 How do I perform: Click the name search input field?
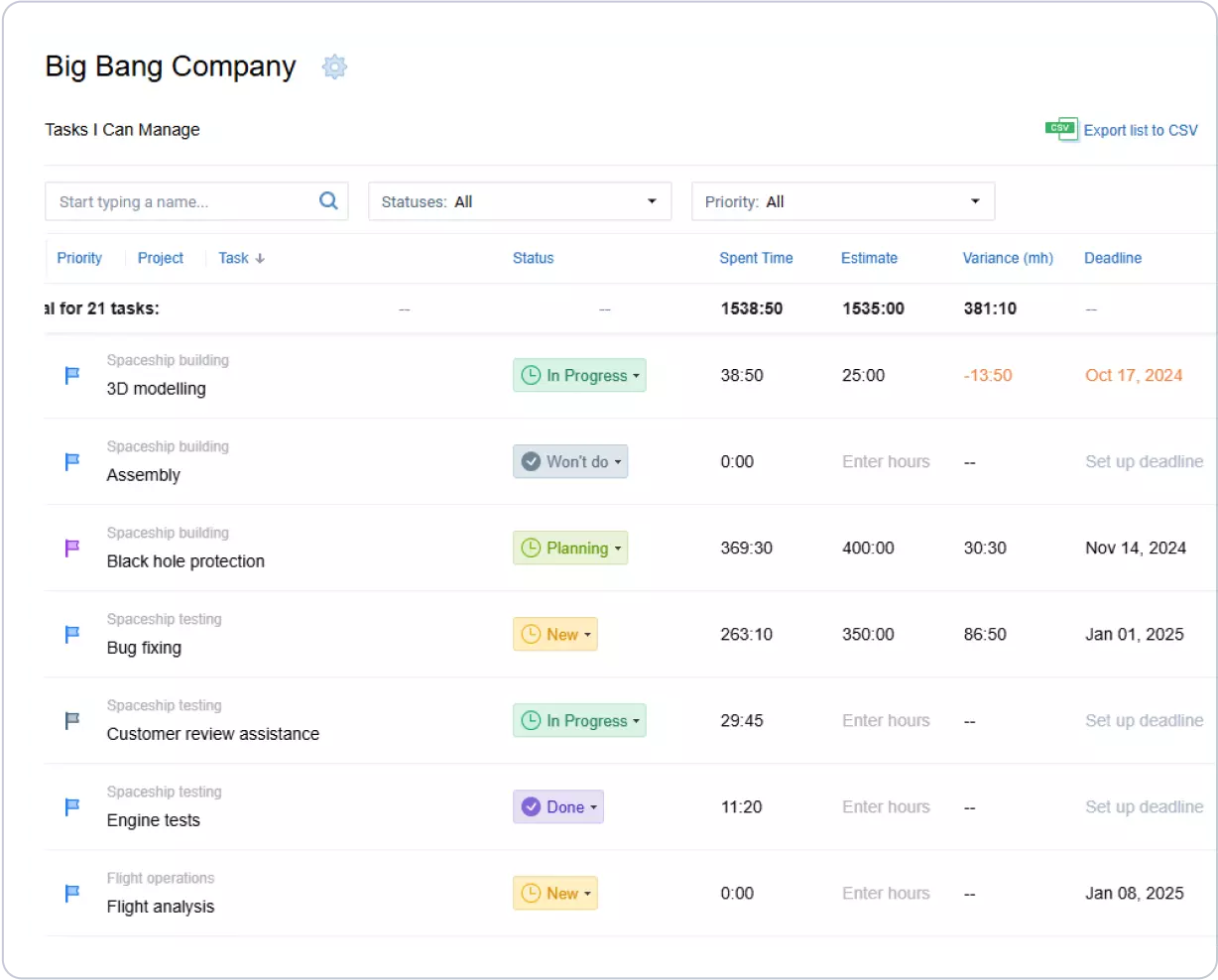point(179,200)
